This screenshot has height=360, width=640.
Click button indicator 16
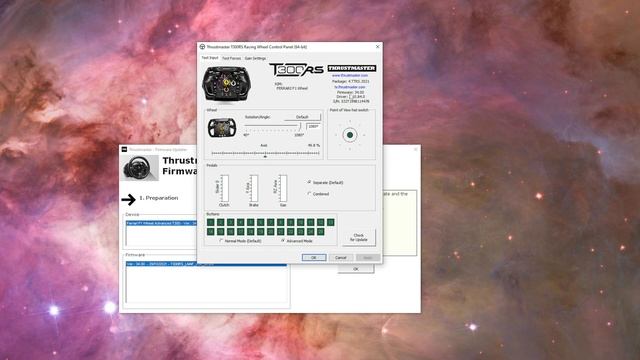(x=231, y=231)
